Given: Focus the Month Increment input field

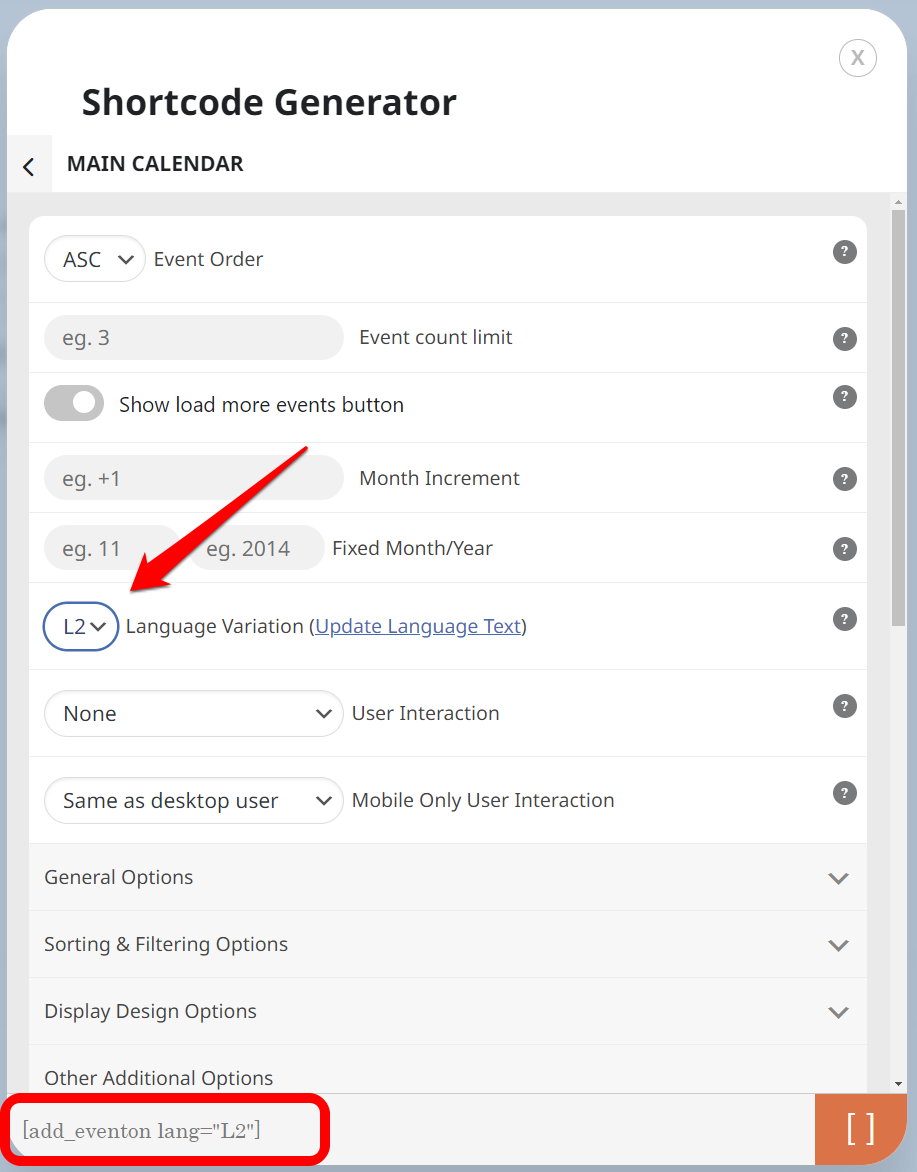Looking at the screenshot, I should tap(194, 478).
